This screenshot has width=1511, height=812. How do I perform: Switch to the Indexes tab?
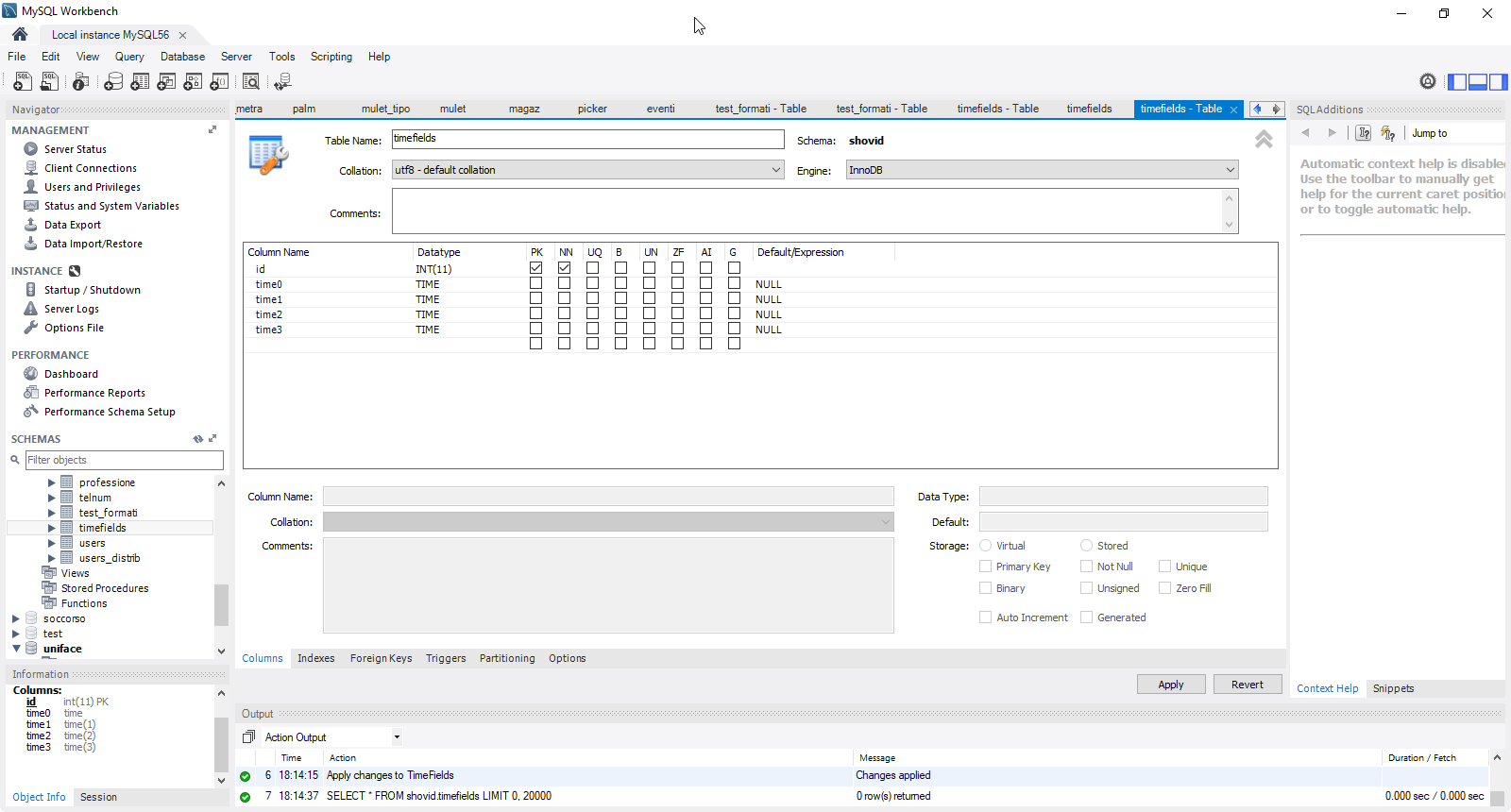[316, 658]
